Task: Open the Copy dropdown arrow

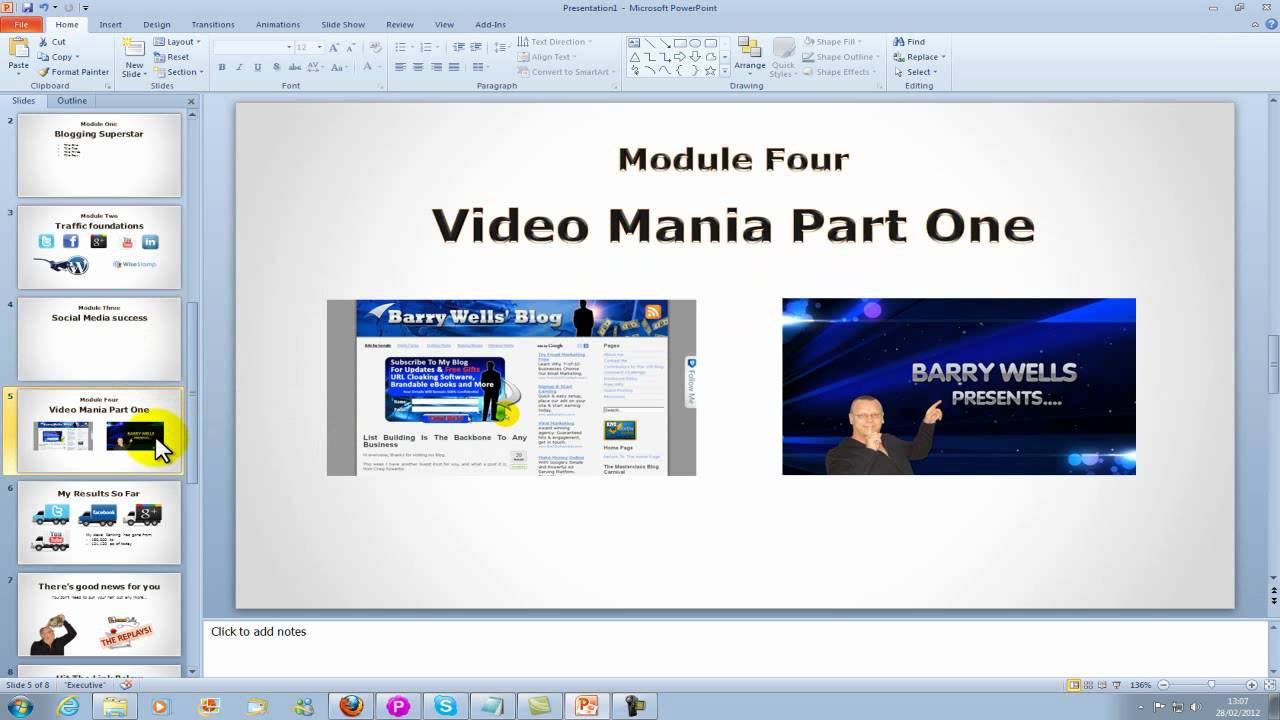Action: (78, 57)
